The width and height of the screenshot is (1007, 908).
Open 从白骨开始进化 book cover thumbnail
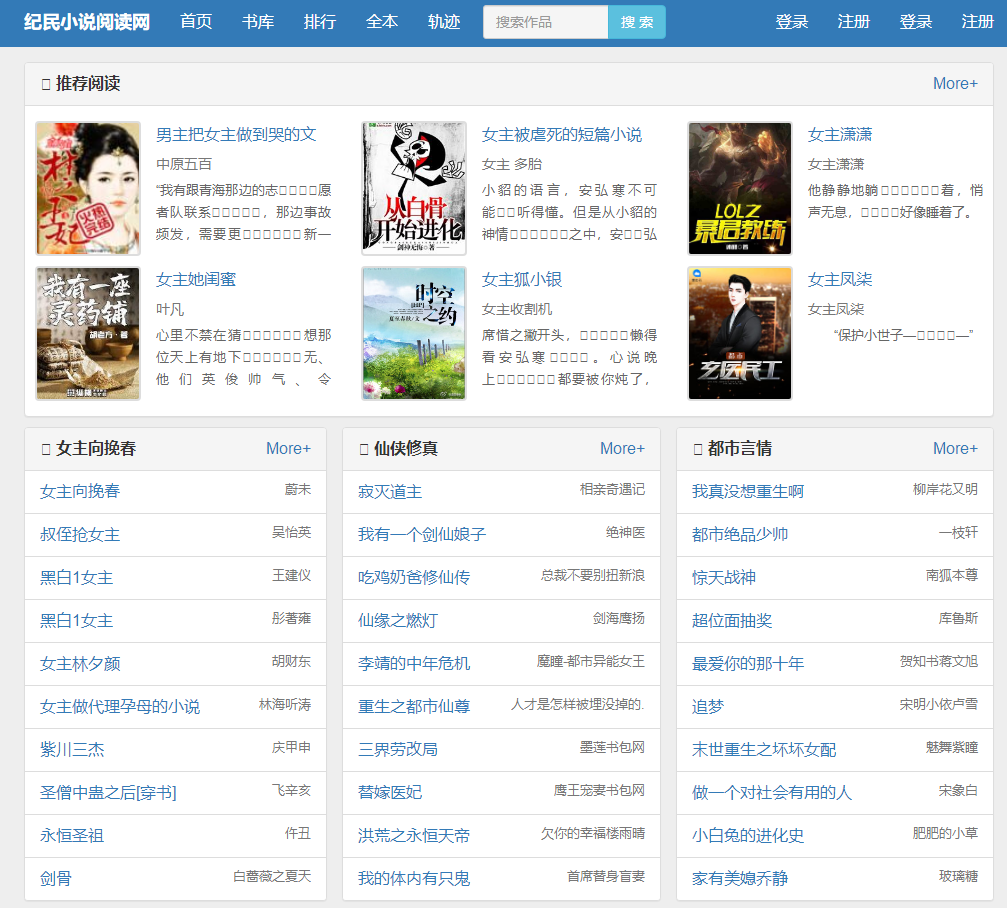(414, 188)
